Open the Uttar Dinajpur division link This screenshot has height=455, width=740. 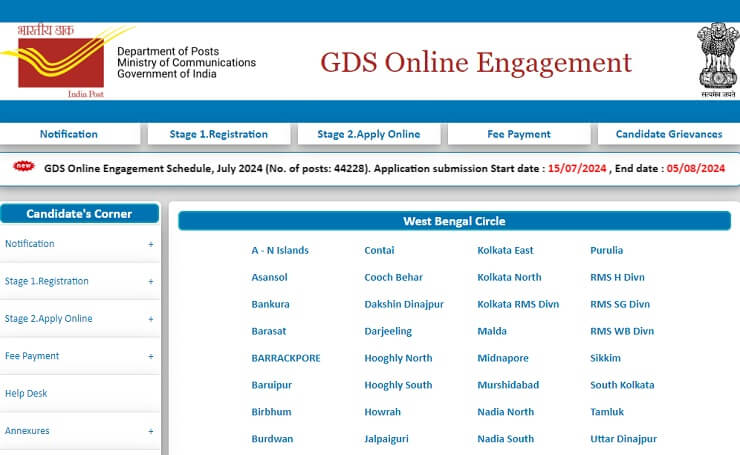[623, 439]
